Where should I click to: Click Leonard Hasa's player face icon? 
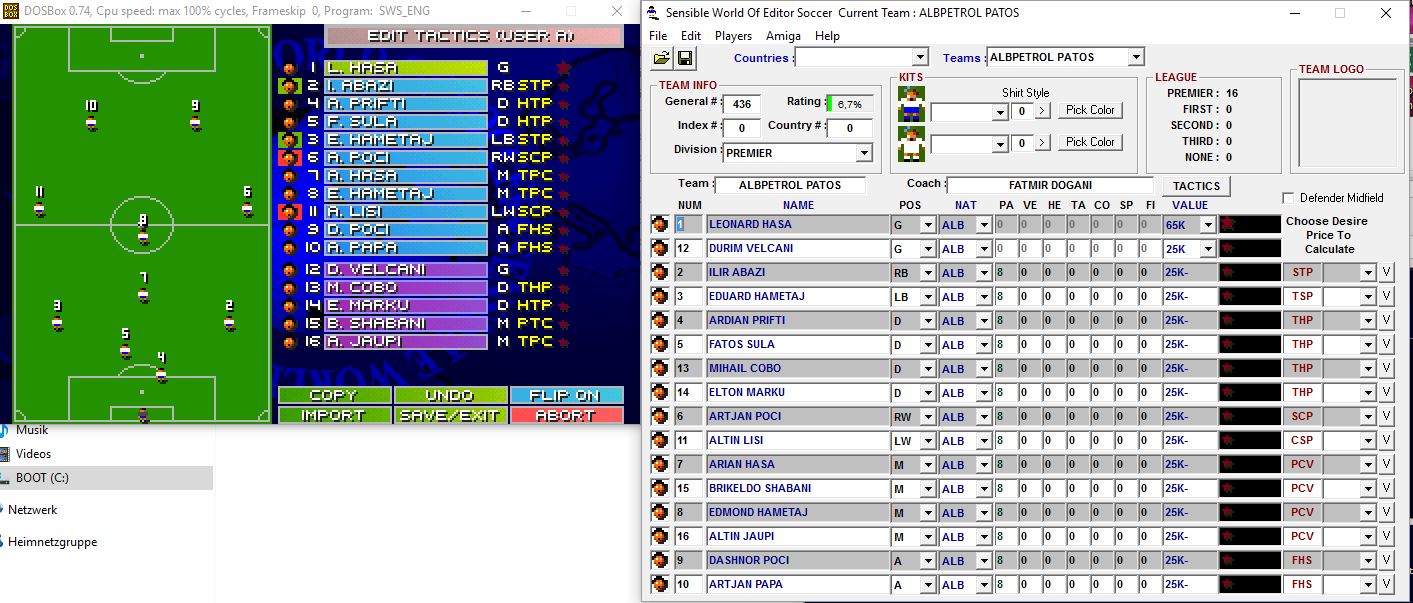tap(659, 225)
